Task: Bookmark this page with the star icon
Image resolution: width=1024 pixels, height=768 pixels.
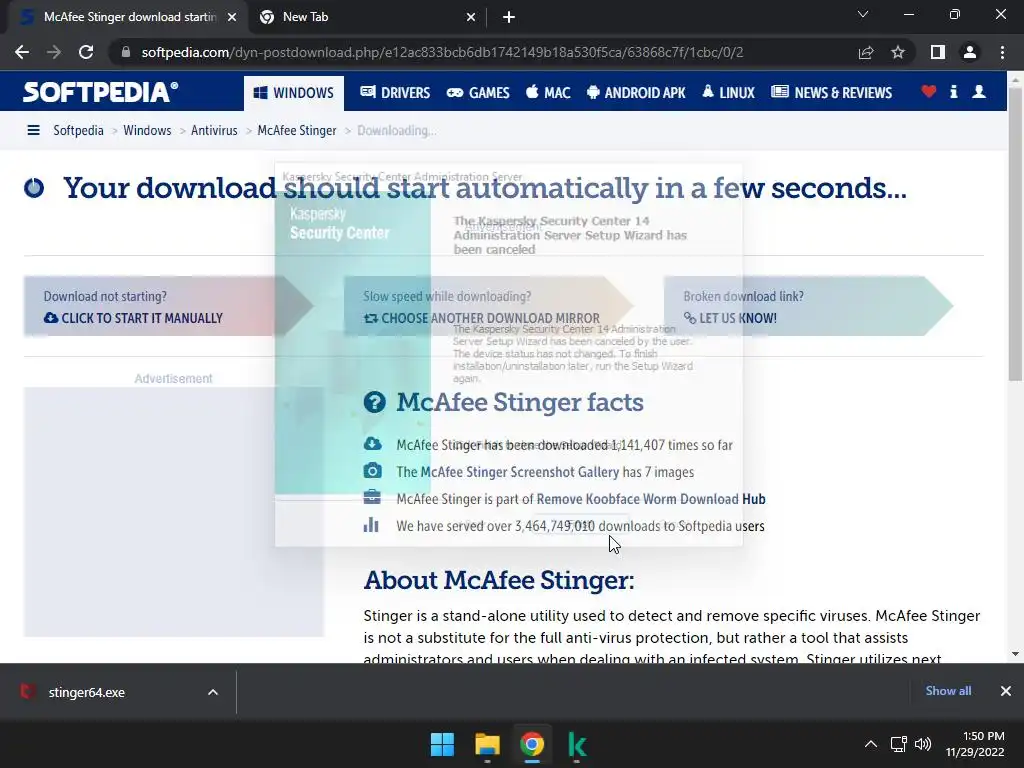Action: 898,52
